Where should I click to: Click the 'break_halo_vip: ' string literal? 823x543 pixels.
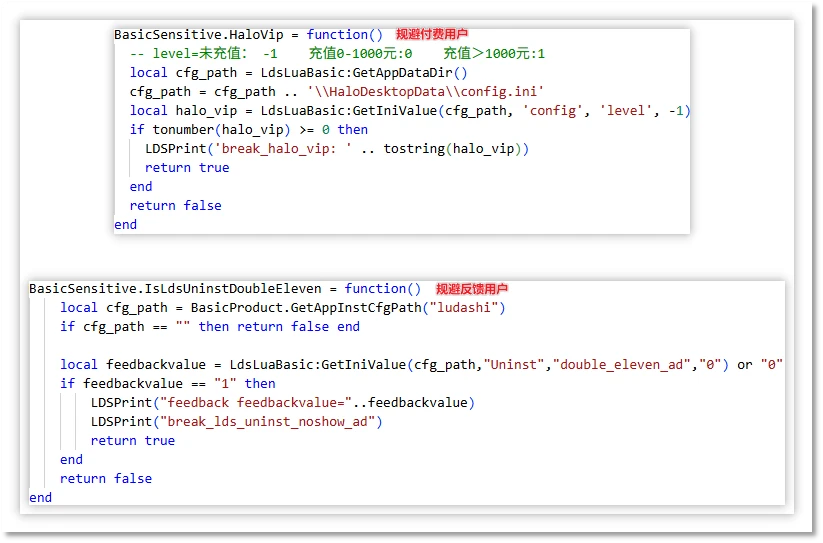(283, 148)
